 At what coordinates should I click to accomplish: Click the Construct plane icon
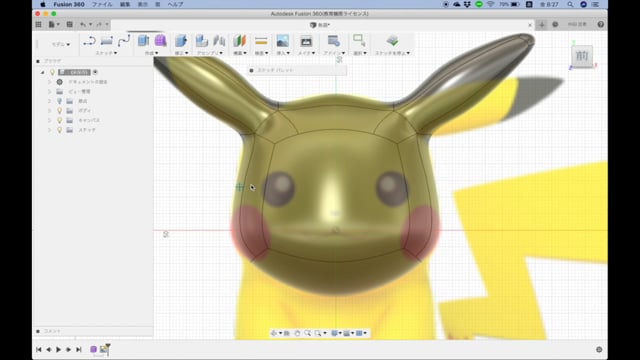point(240,41)
